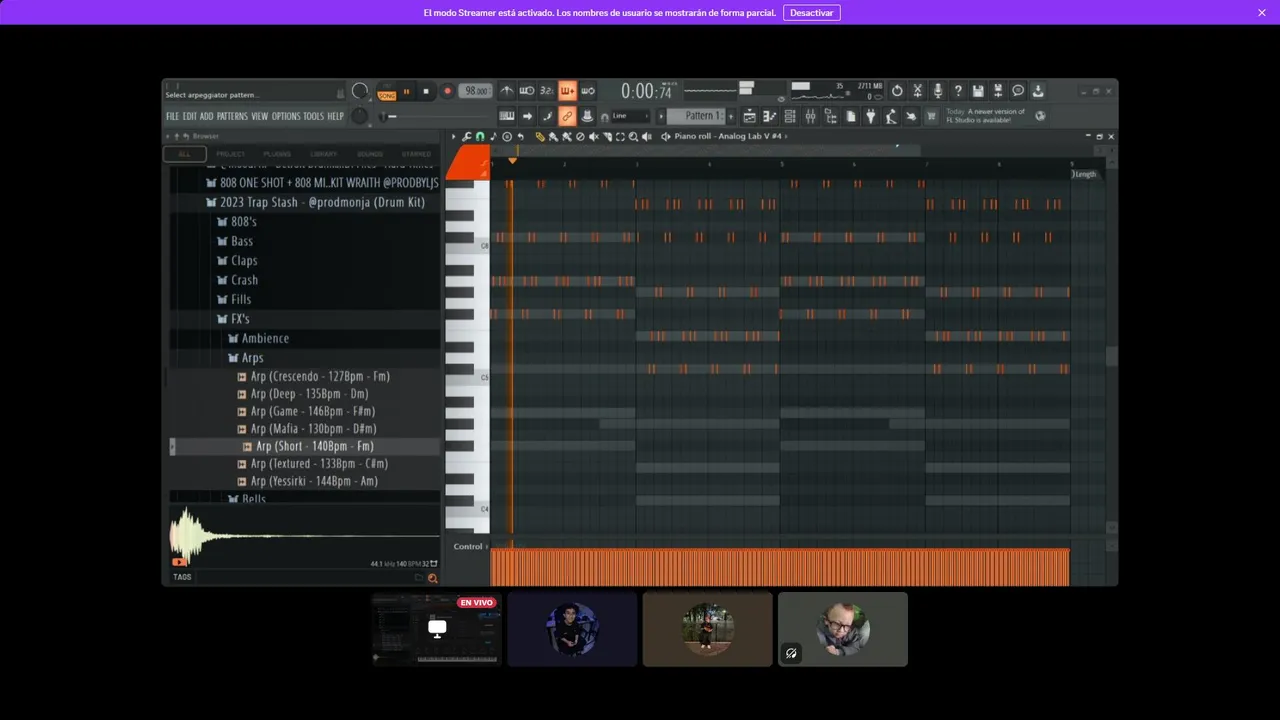Pause playback in FL Studio transport
This screenshot has width=1280, height=720.
(406, 91)
